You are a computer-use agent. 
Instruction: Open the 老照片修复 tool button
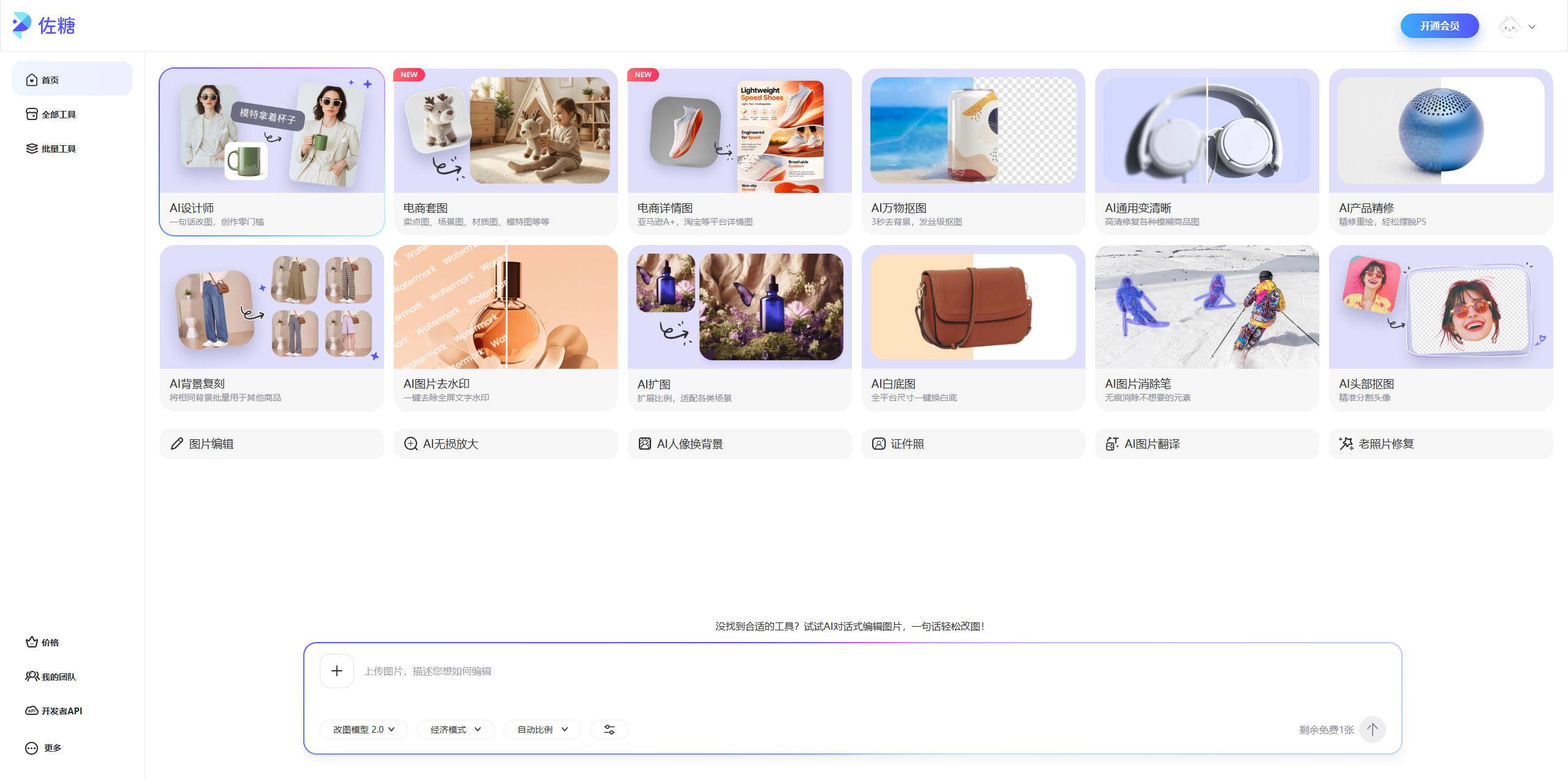point(1441,444)
